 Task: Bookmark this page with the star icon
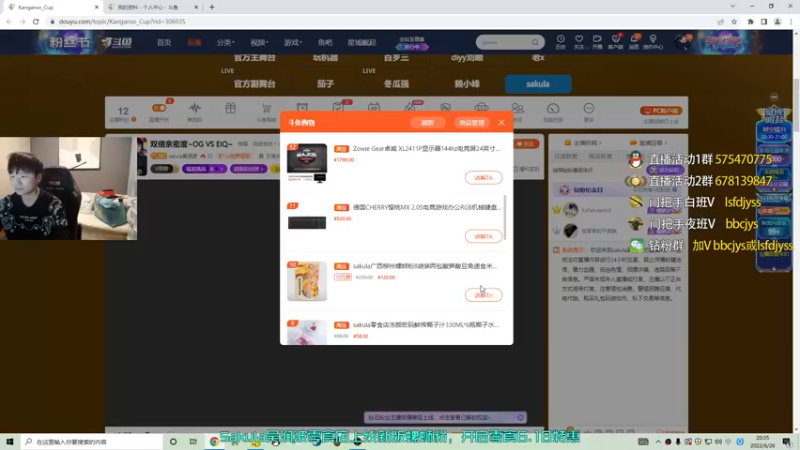pyautogui.click(x=734, y=21)
